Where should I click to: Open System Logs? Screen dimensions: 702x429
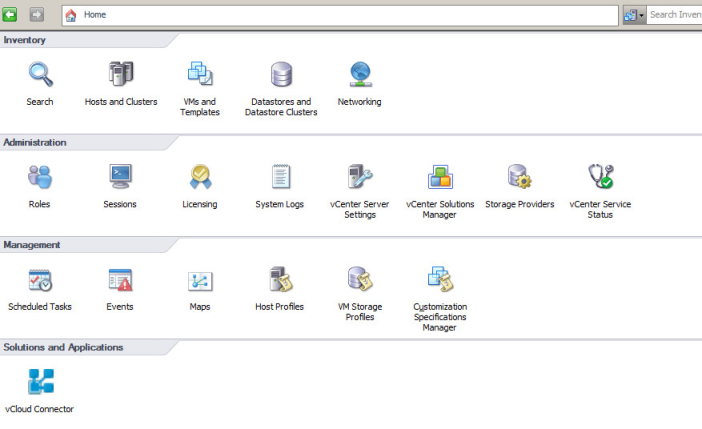(x=280, y=176)
